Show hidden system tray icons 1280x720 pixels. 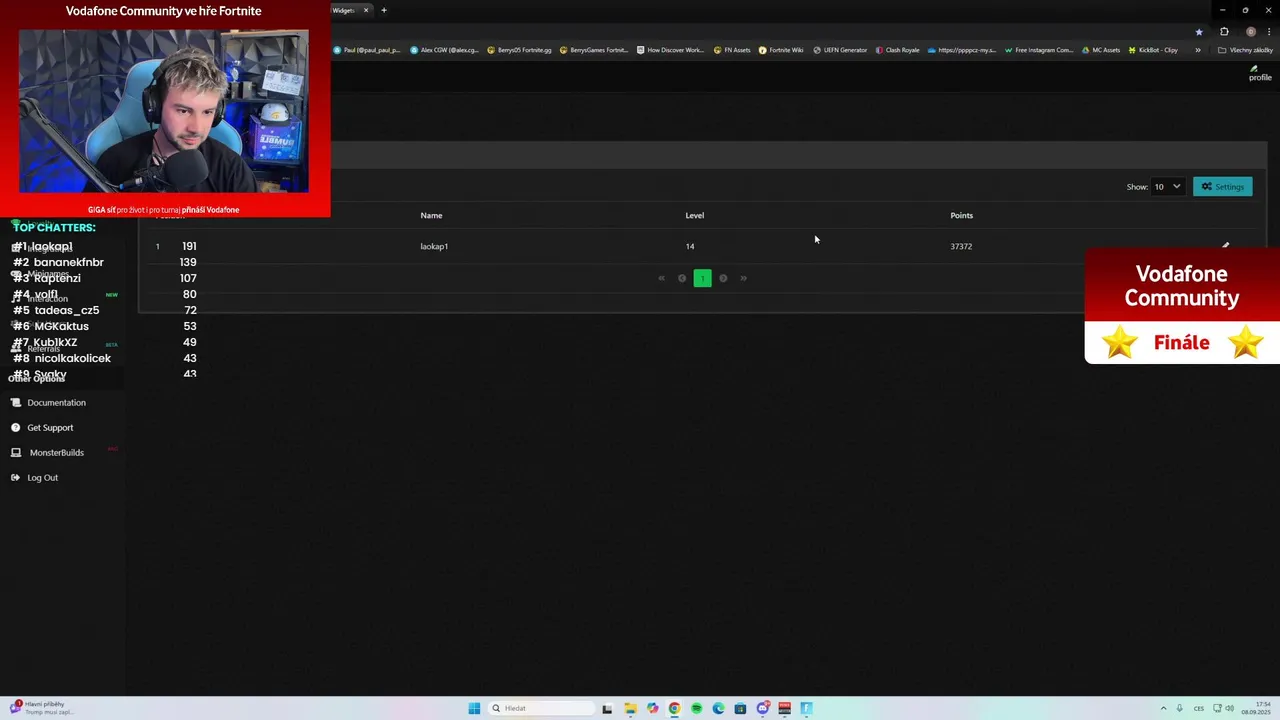[1163, 708]
